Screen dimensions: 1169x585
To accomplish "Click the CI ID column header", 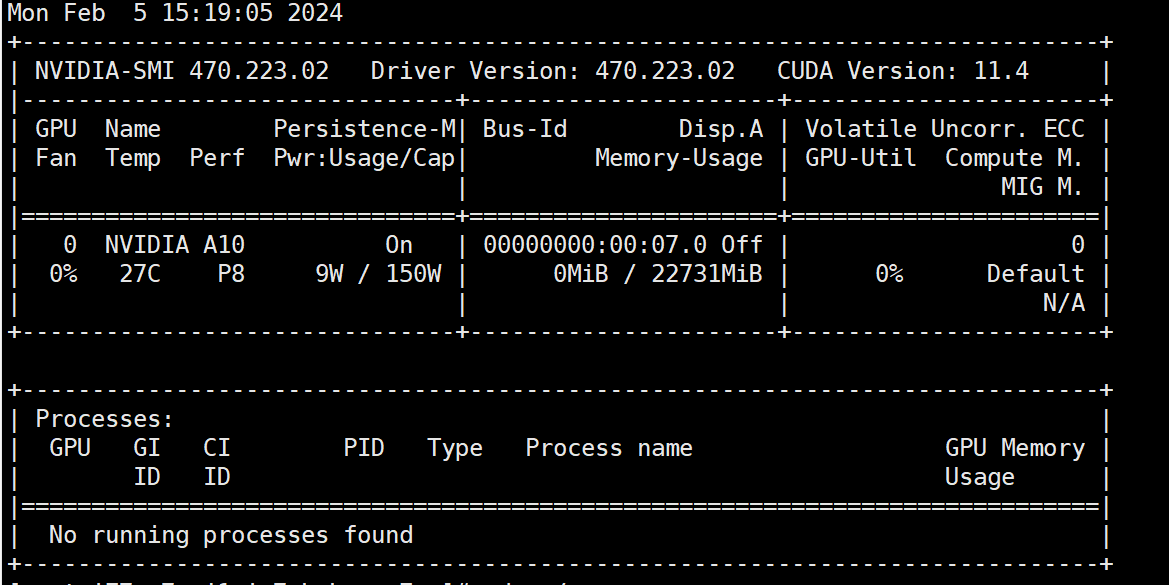I will [x=217, y=462].
